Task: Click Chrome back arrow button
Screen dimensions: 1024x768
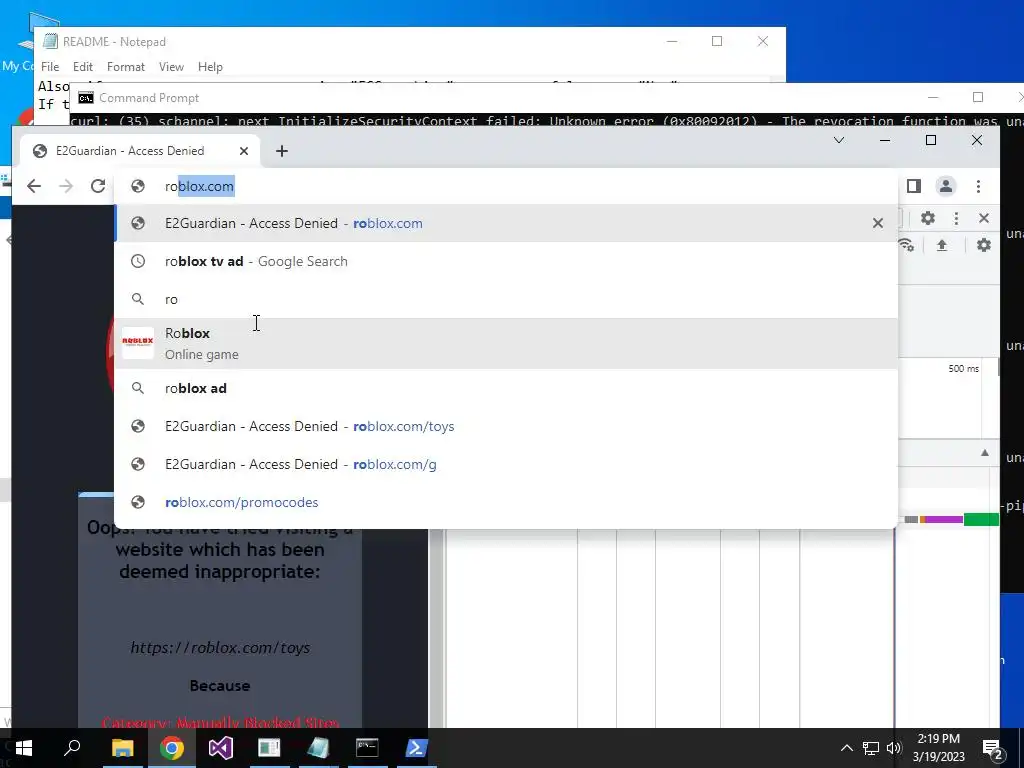Action: (x=34, y=186)
